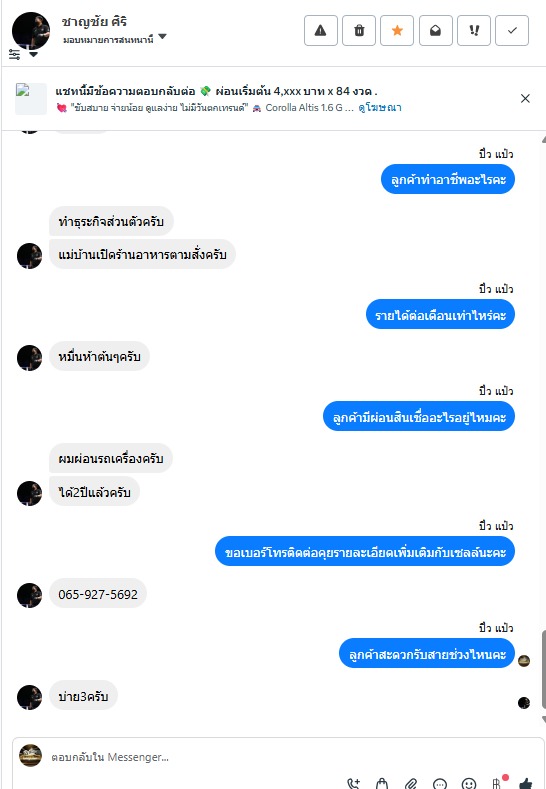Open the 'ดูโฆษณา' view ad link
The image size is (546, 789).
(379, 107)
